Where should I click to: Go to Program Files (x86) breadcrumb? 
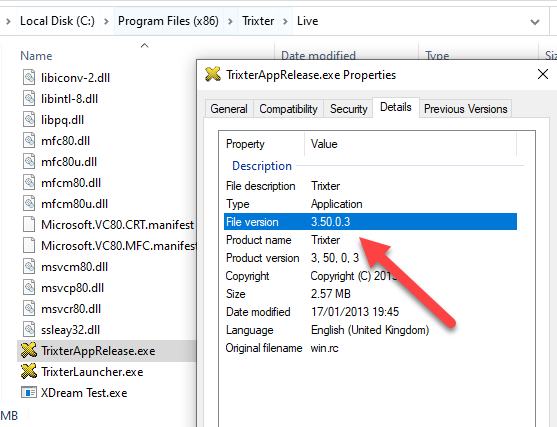[x=168, y=21]
